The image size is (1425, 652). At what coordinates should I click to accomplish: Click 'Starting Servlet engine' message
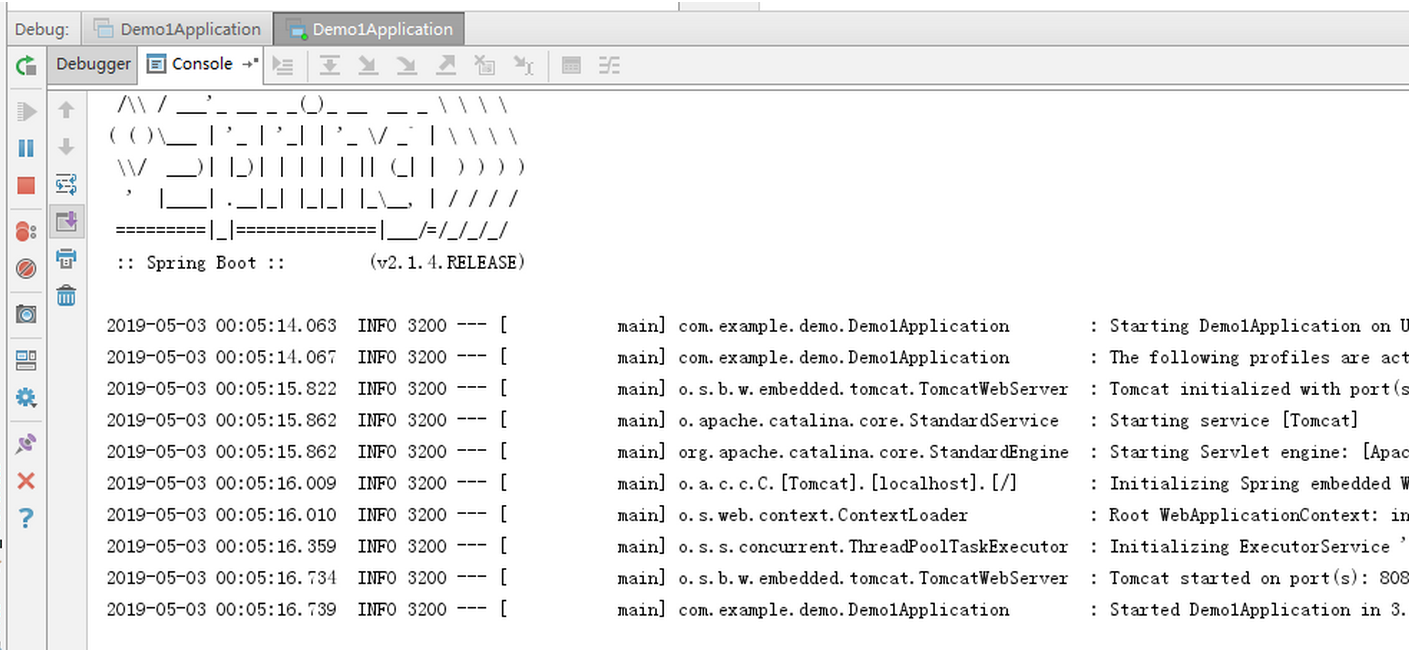coord(1230,452)
